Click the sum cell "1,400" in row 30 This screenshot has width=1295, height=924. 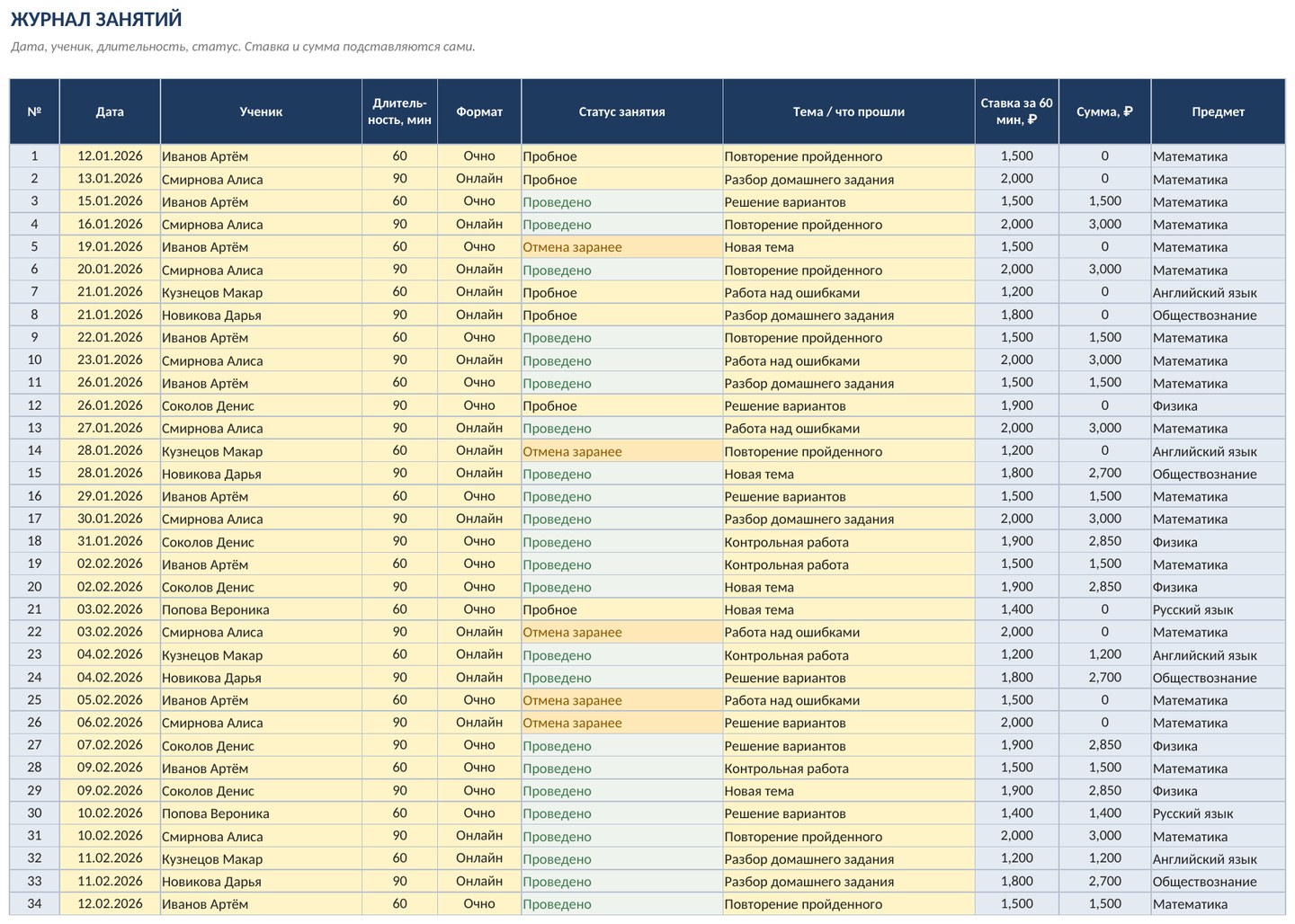click(x=1104, y=813)
